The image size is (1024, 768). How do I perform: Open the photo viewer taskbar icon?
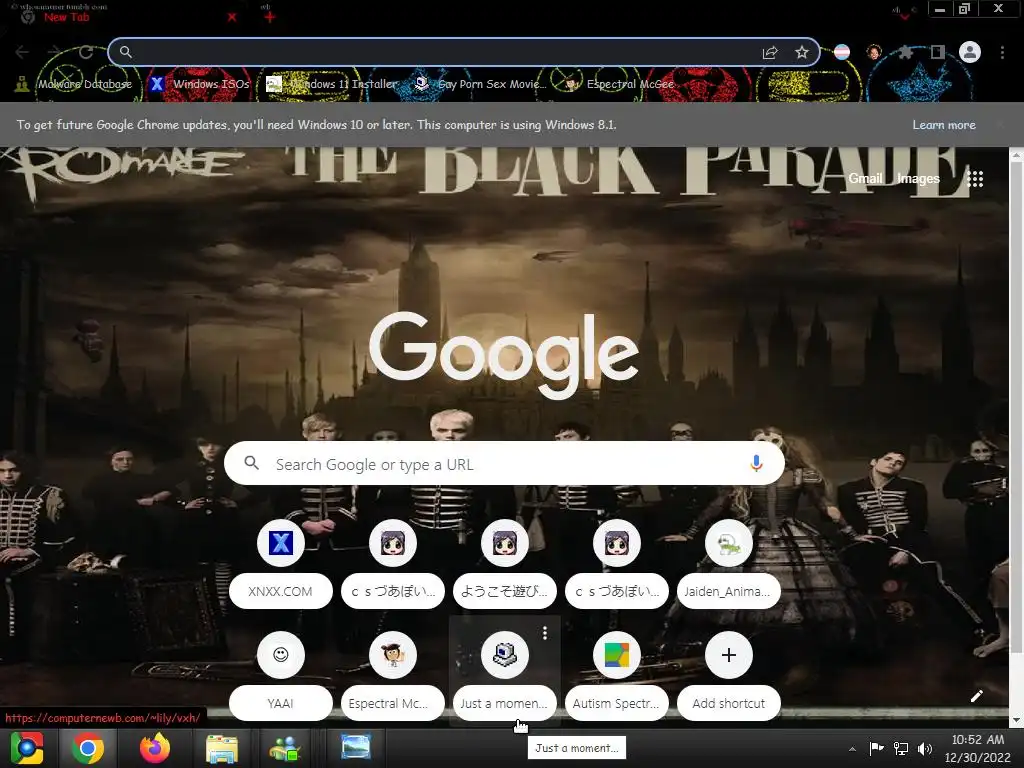(x=356, y=748)
